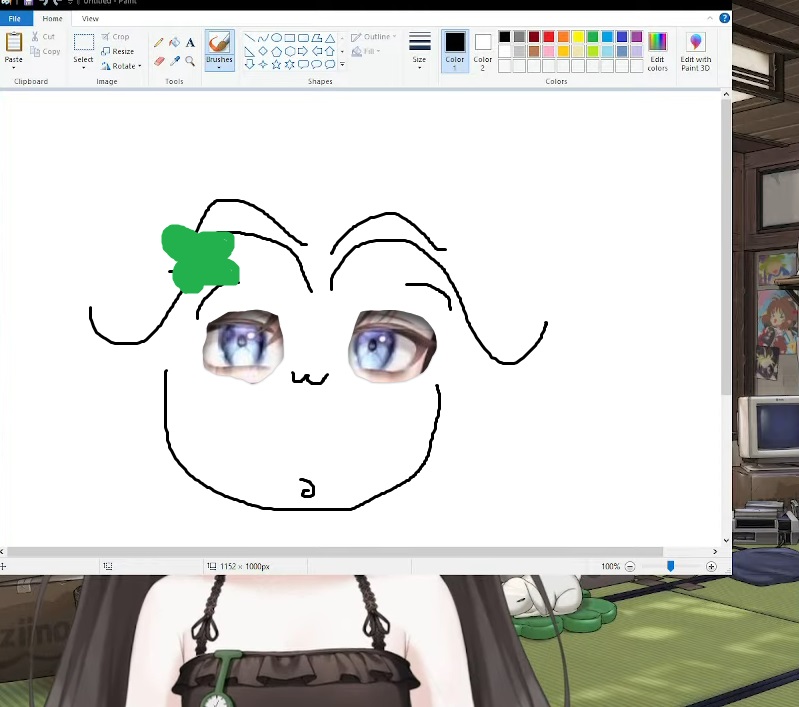The width and height of the screenshot is (799, 707).
Task: Choose the Six-point star shape
Action: coord(289,64)
